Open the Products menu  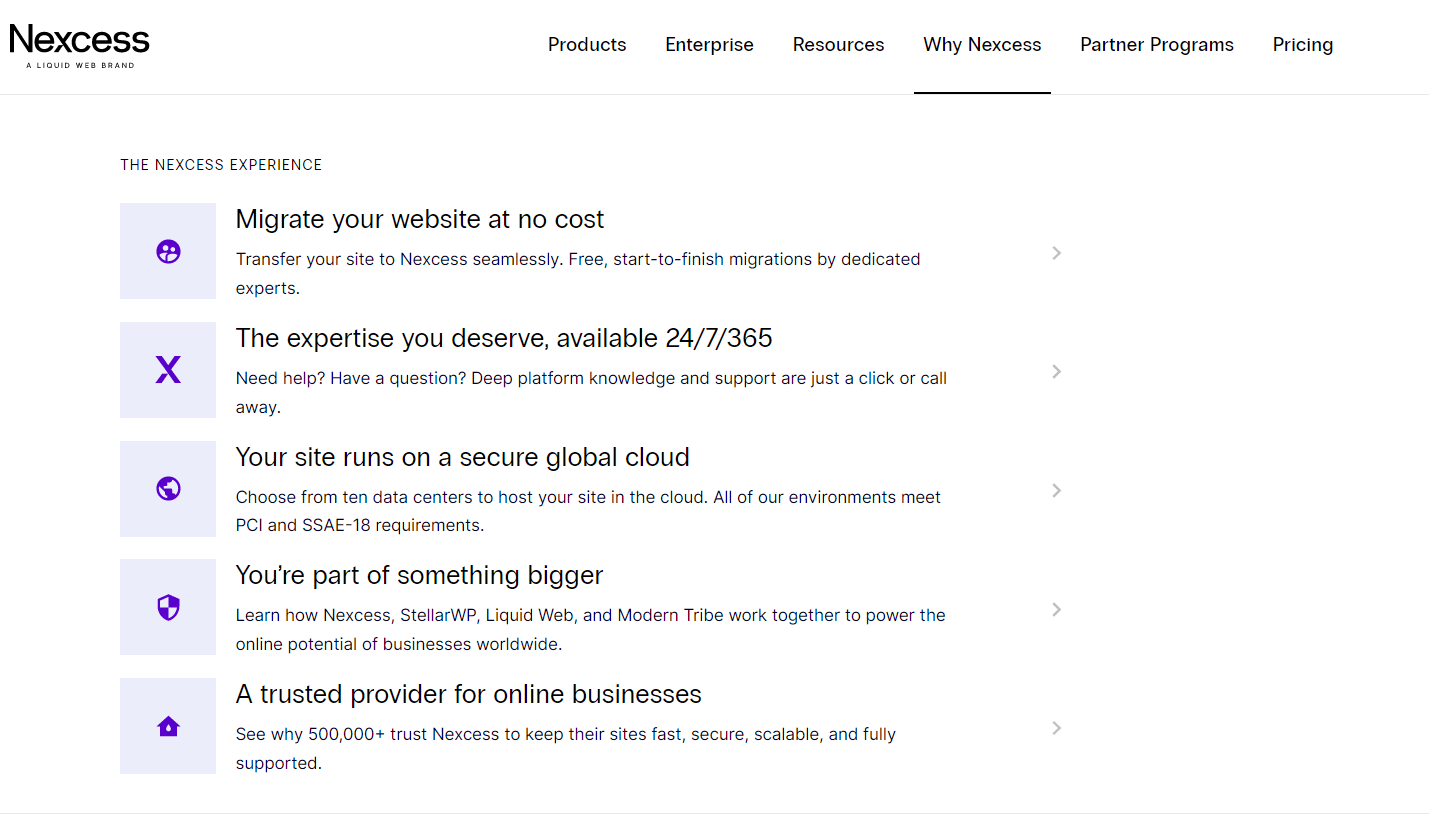pos(587,45)
